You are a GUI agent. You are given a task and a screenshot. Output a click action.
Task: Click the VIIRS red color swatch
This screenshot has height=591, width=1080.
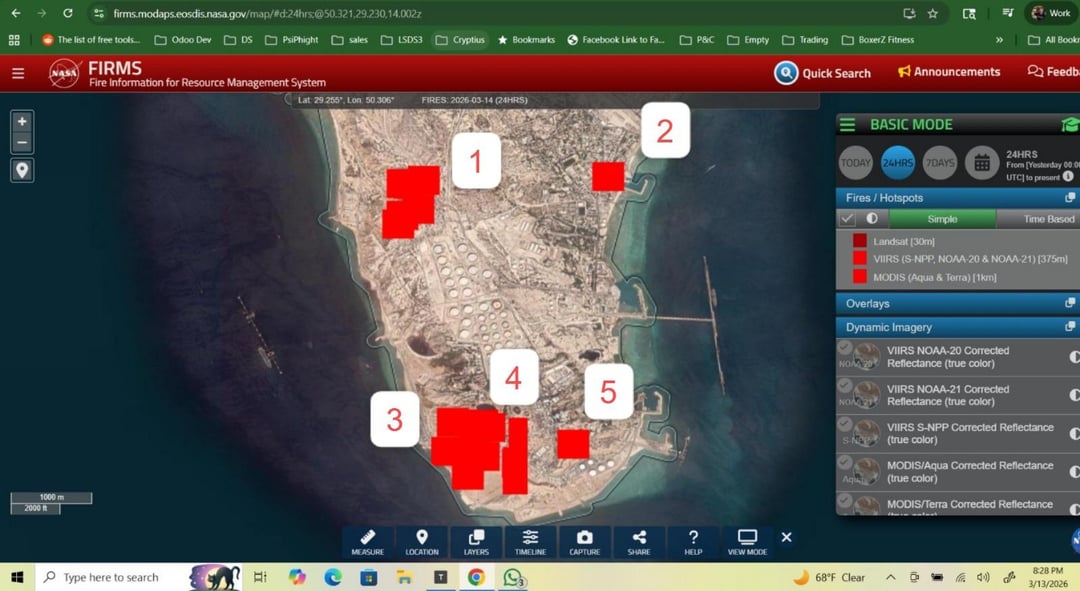[860, 259]
